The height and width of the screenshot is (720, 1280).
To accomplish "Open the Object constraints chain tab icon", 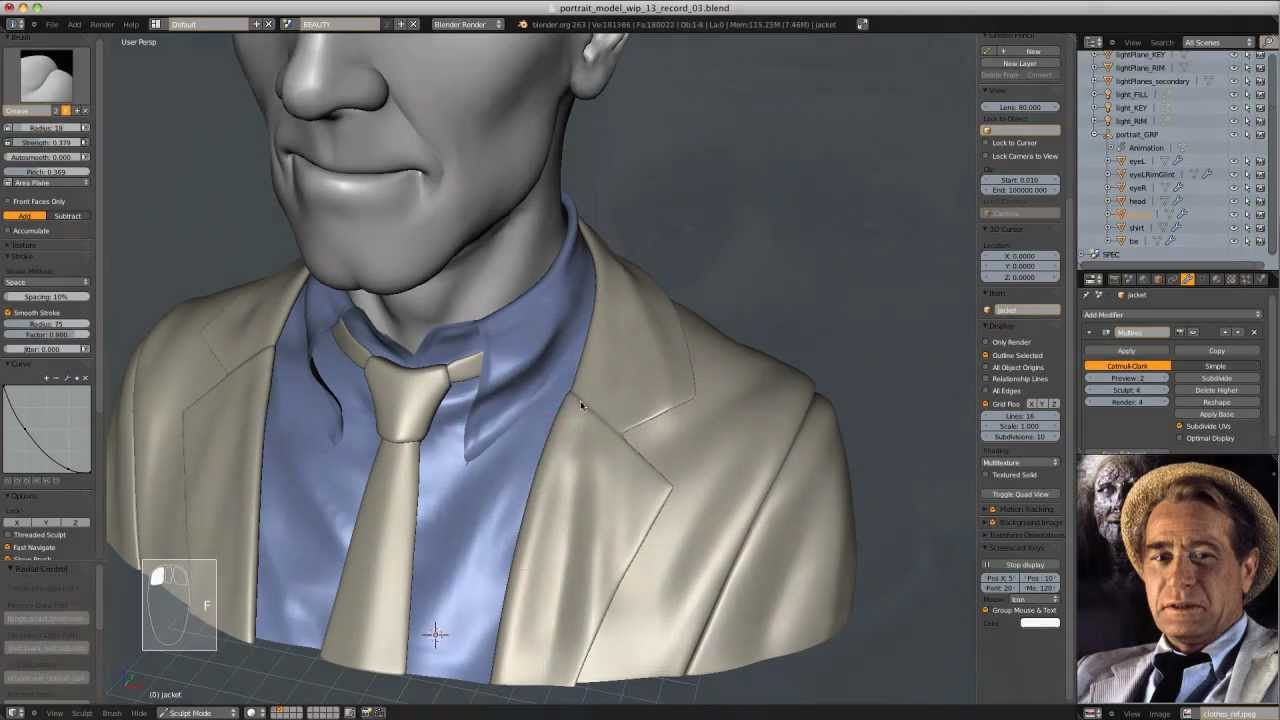I will 1173,280.
